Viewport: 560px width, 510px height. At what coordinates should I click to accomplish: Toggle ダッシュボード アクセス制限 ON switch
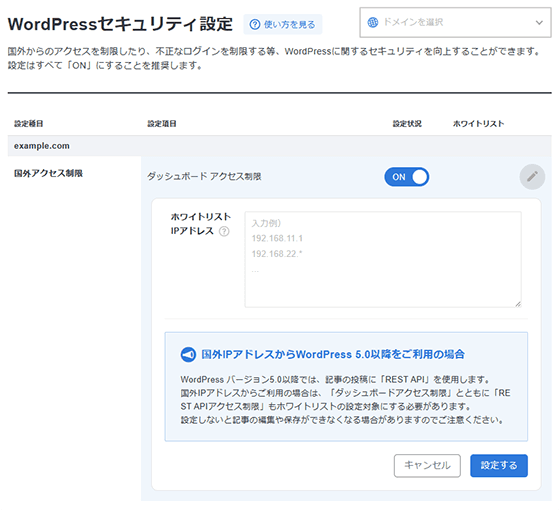click(x=406, y=176)
